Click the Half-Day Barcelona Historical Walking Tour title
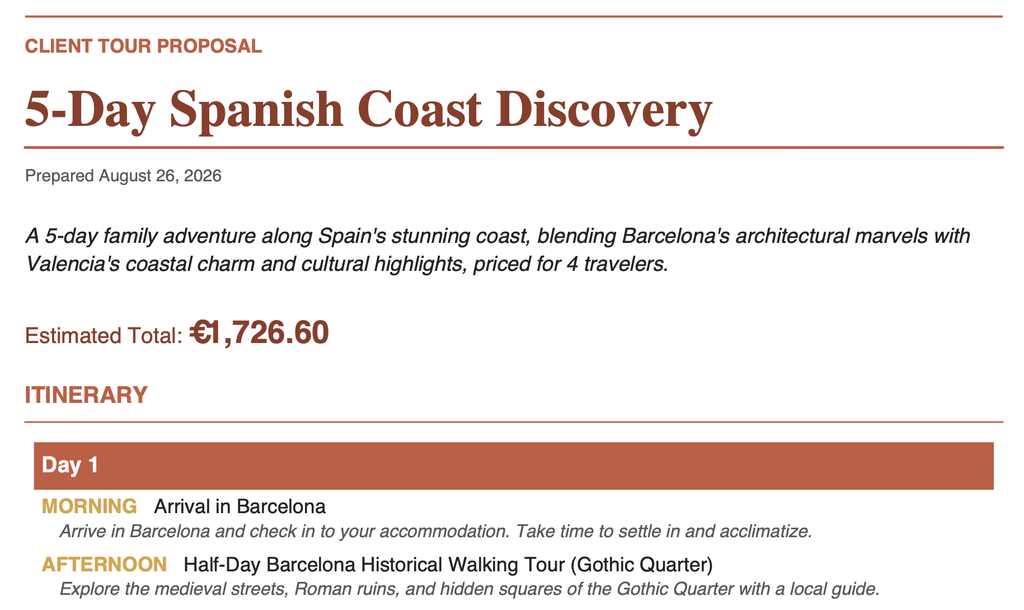1024x610 pixels. (x=448, y=564)
